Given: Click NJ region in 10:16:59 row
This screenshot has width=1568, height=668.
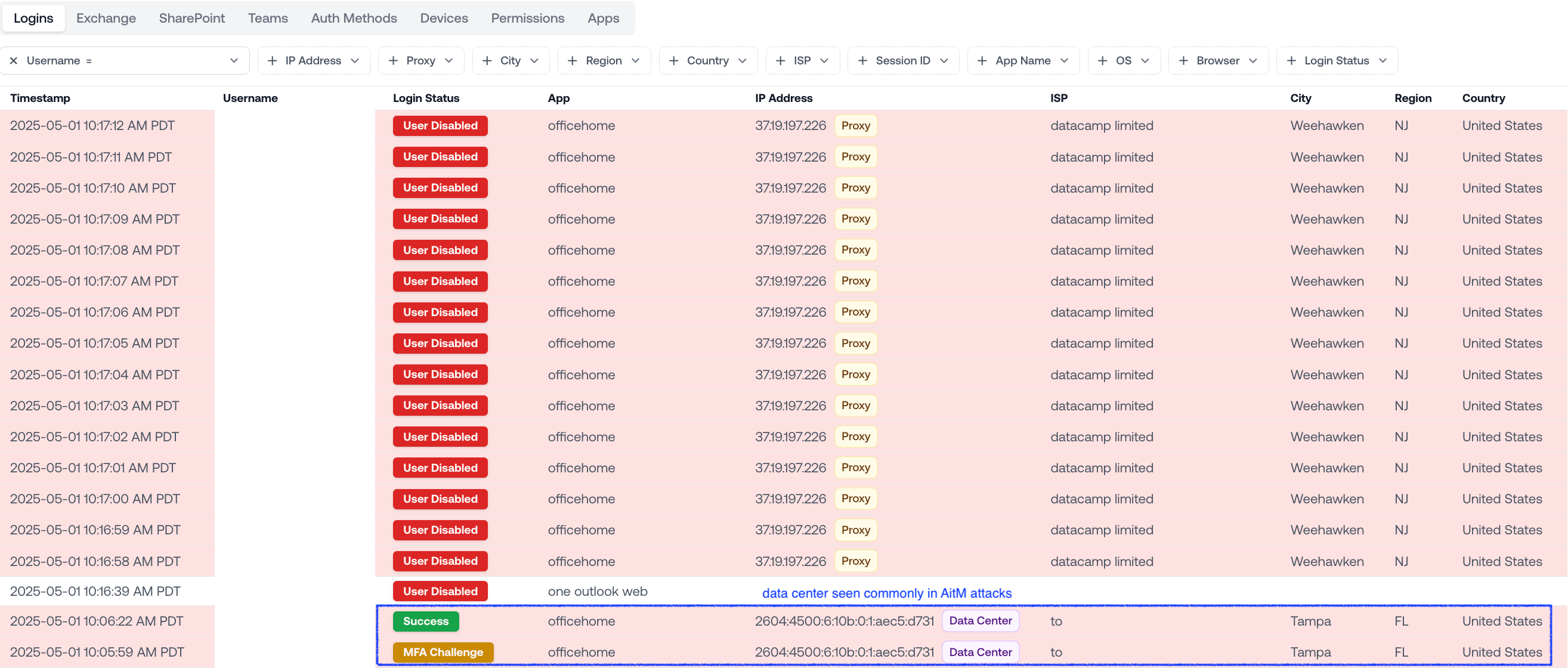Looking at the screenshot, I should pos(1400,530).
